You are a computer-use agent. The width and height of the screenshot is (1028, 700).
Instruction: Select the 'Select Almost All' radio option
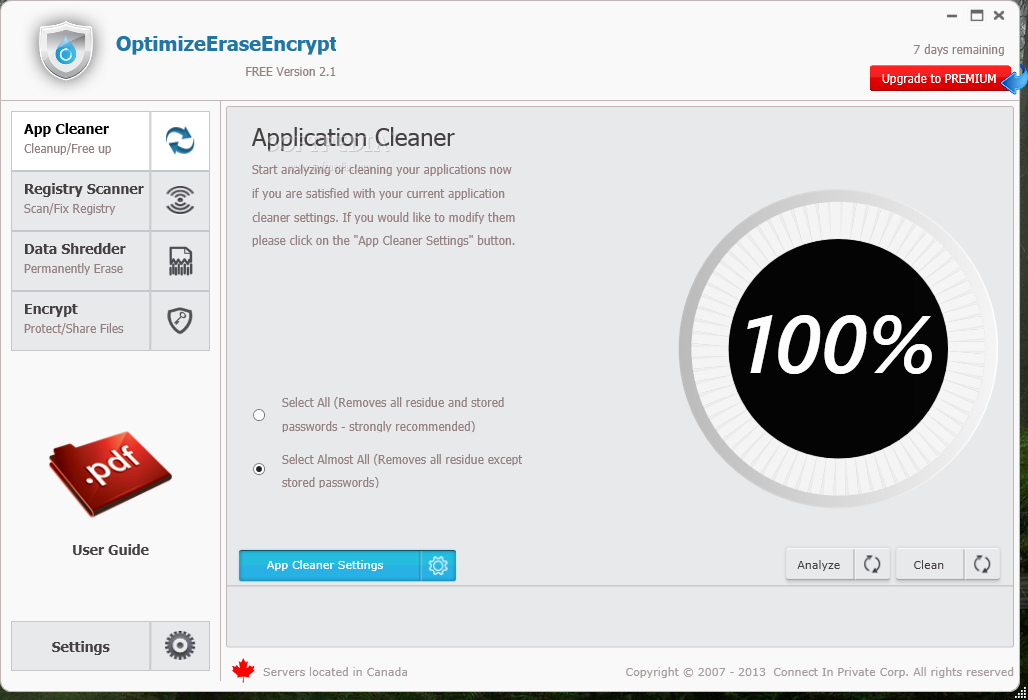[x=259, y=469]
